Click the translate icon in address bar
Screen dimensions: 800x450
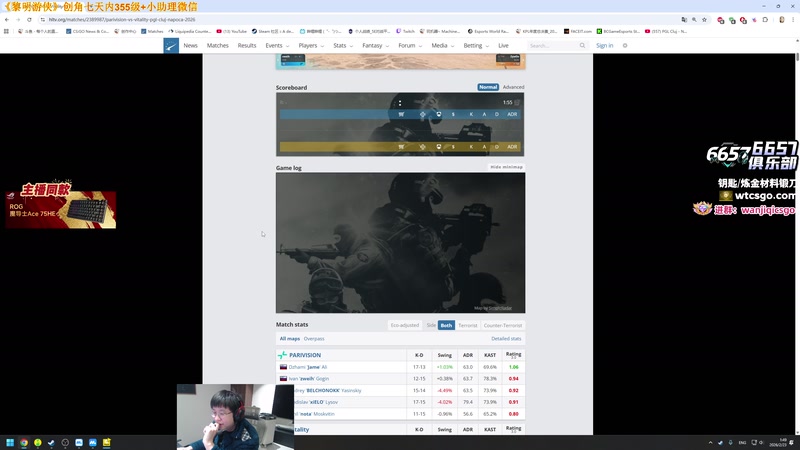684,19
